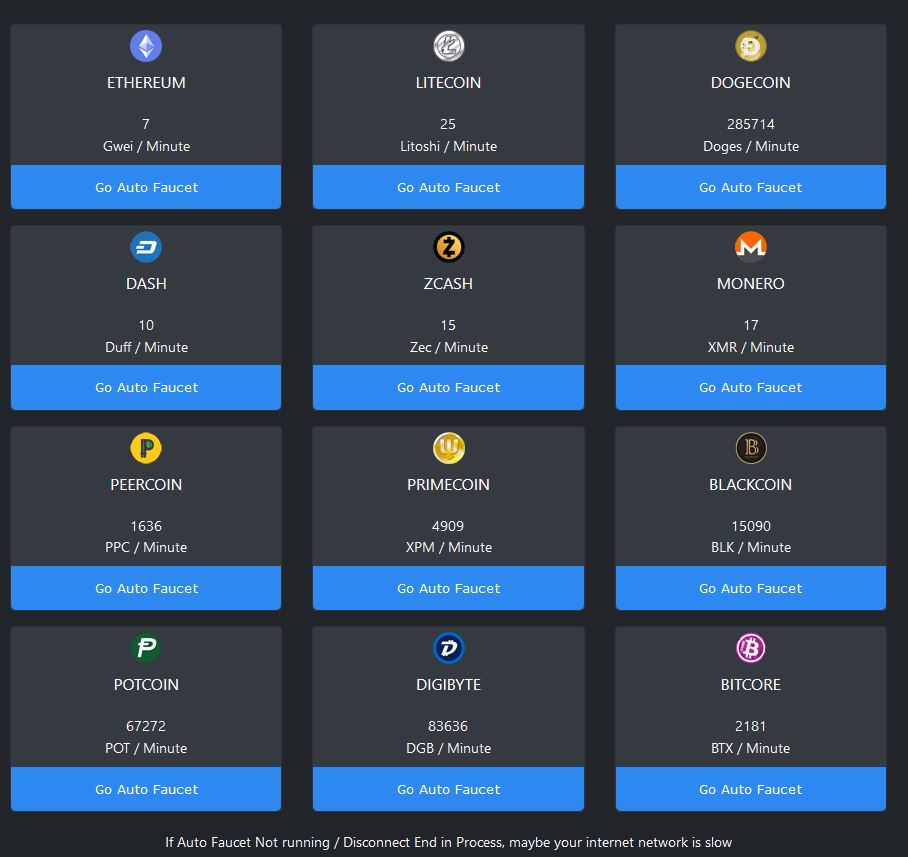
Task: Click the 'Doges / Minute' label
Action: click(x=750, y=146)
